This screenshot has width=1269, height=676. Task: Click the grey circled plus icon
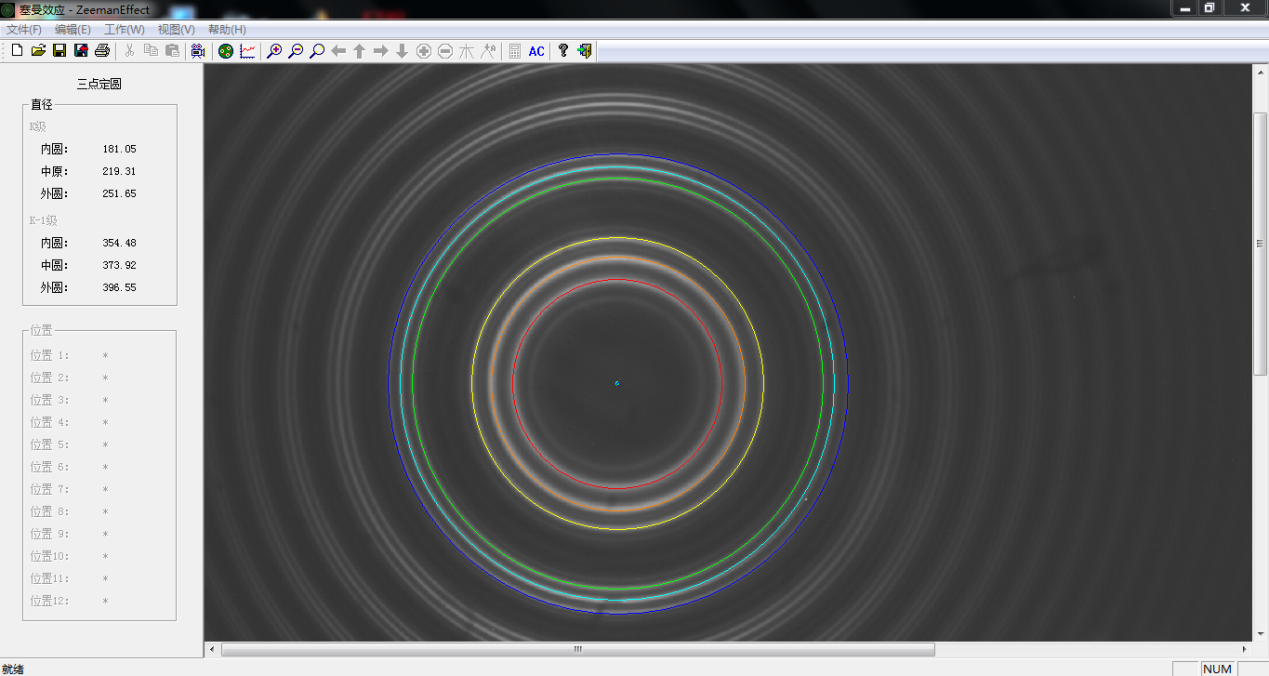tap(424, 51)
